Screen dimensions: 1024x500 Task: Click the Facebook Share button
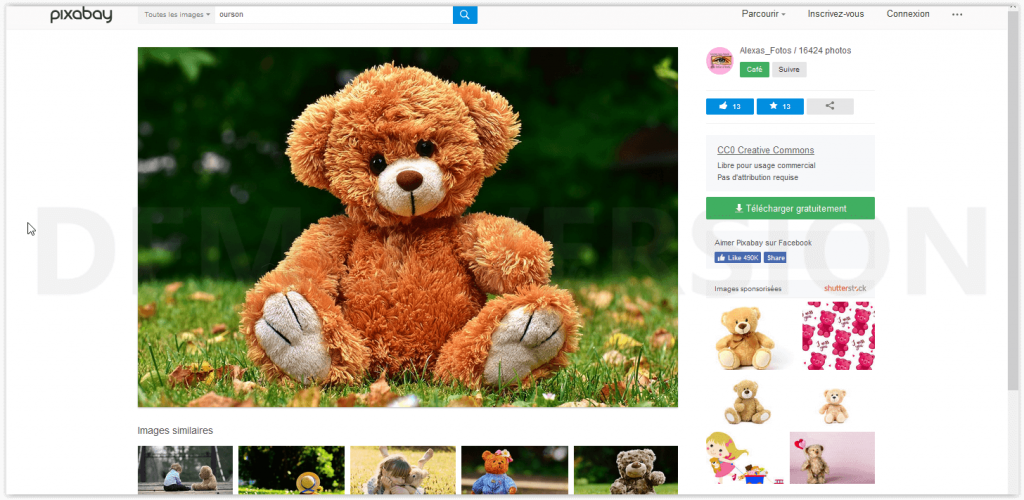[775, 257]
